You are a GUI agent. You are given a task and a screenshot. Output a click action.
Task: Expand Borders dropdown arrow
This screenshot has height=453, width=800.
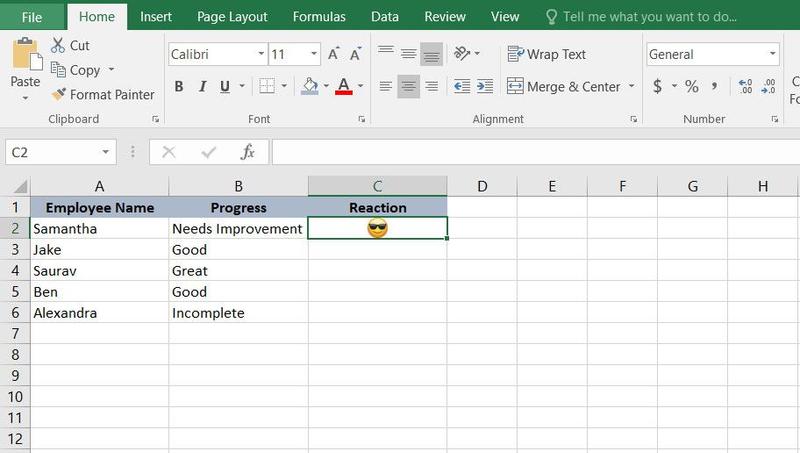tap(284, 86)
